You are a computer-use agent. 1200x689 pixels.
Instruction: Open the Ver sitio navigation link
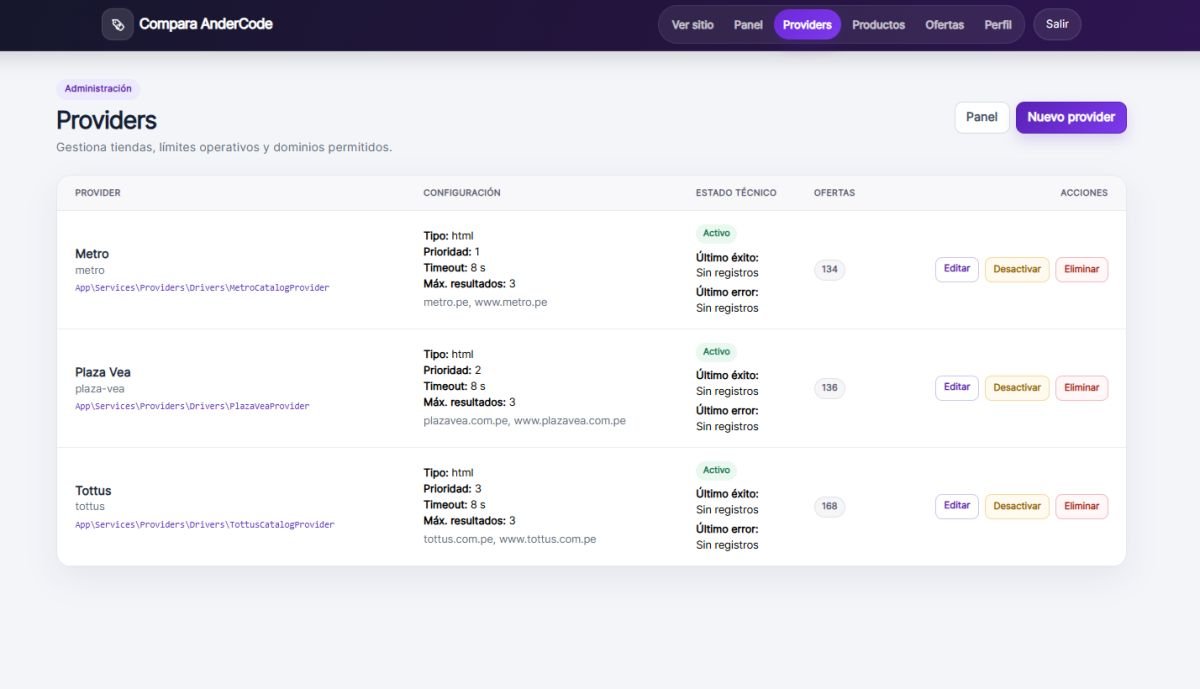tap(692, 25)
